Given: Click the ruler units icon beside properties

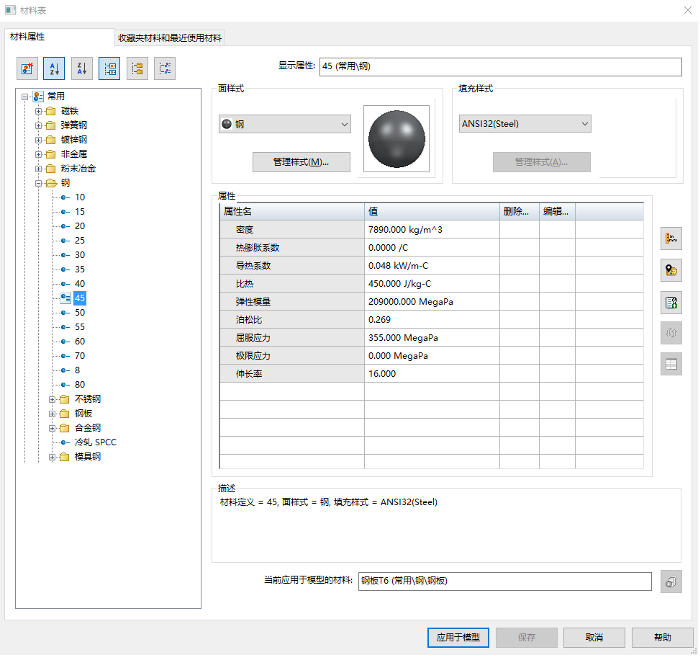Looking at the screenshot, I should coord(670,239).
